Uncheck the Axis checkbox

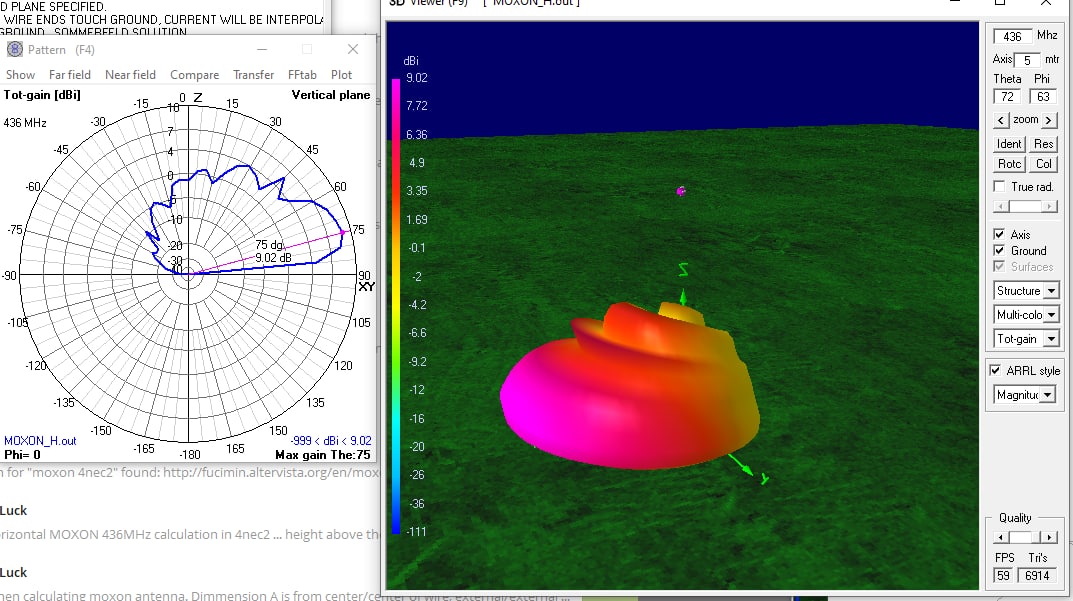(x=999, y=235)
